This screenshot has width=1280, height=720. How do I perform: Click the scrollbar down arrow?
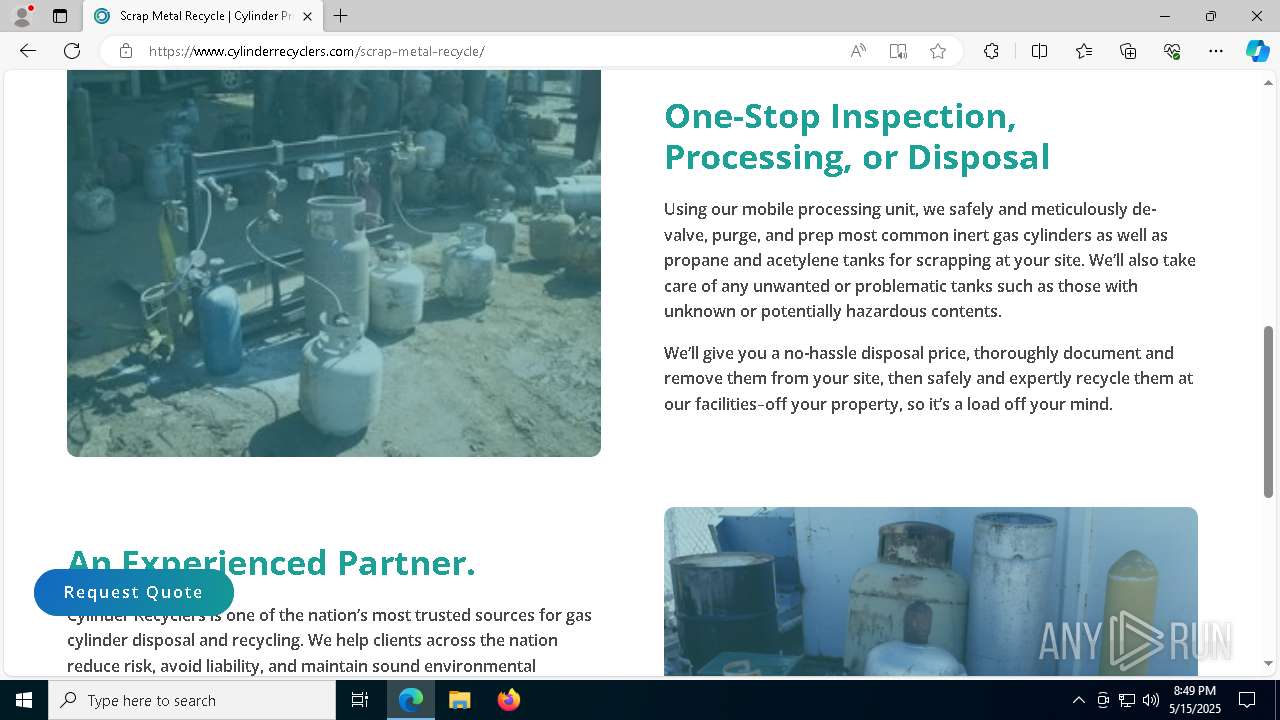coord(1268,663)
